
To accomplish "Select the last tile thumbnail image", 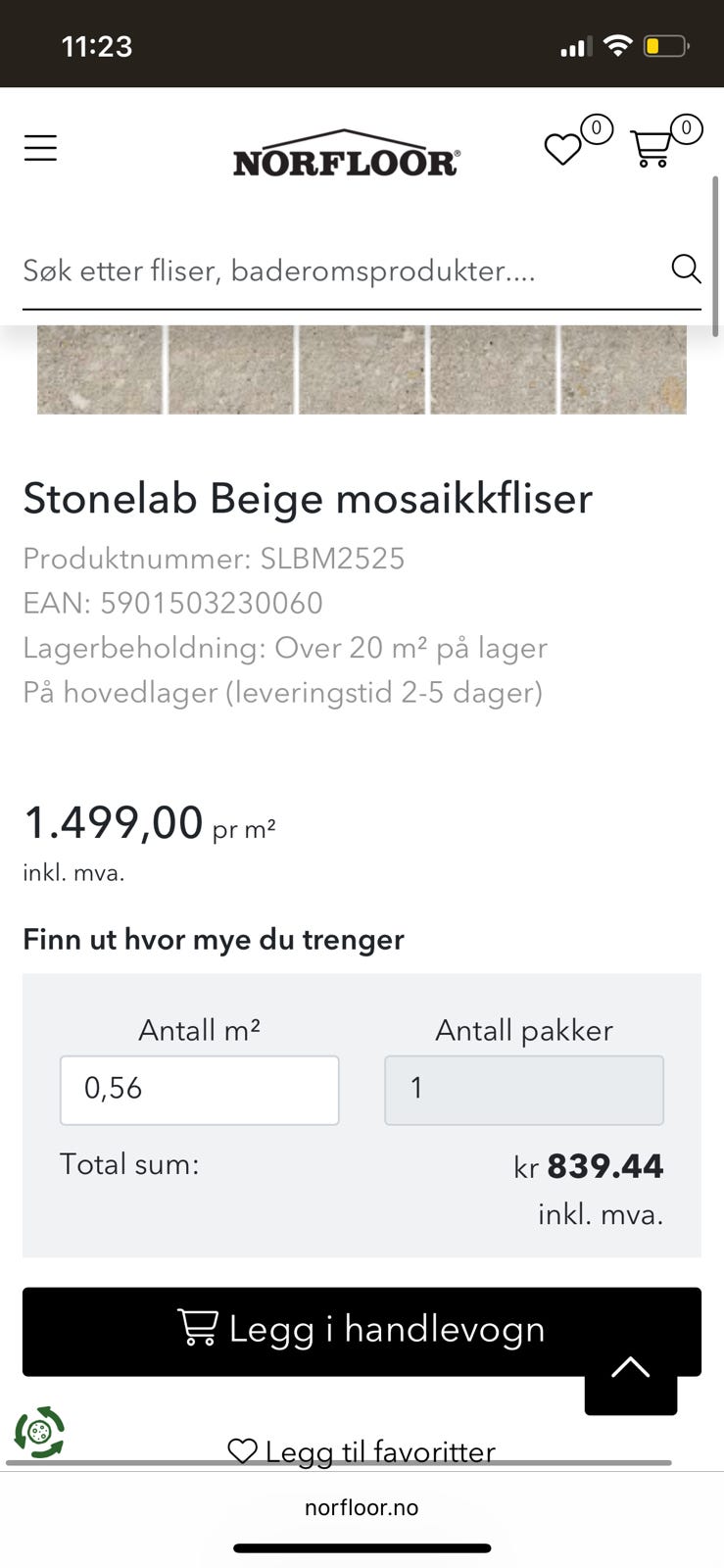I will (623, 369).
